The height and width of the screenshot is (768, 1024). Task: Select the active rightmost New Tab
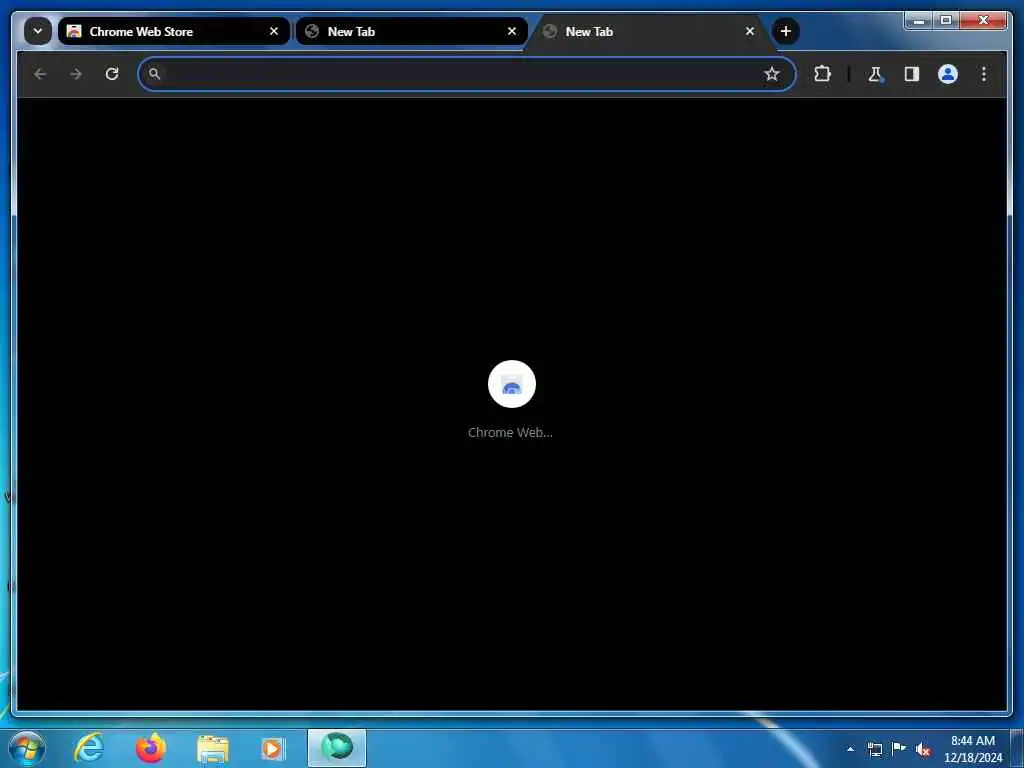[x=649, y=31]
